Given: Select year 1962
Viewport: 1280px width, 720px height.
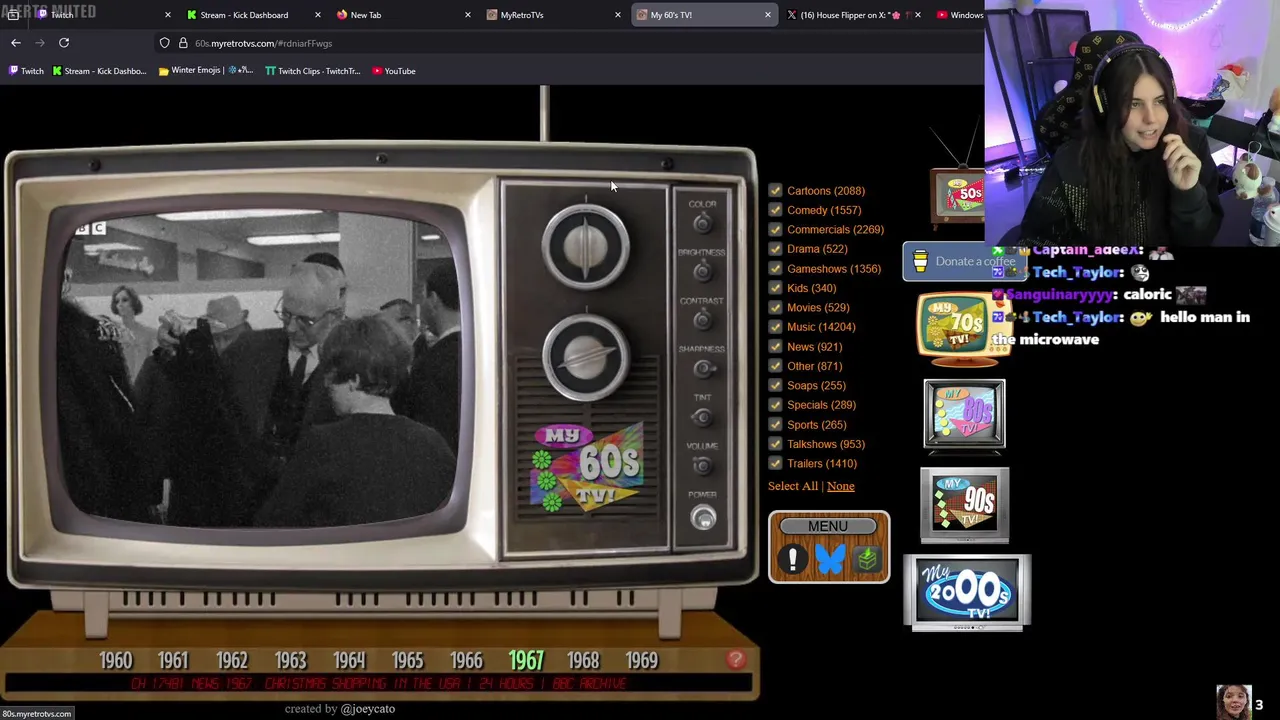Looking at the screenshot, I should 231,661.
